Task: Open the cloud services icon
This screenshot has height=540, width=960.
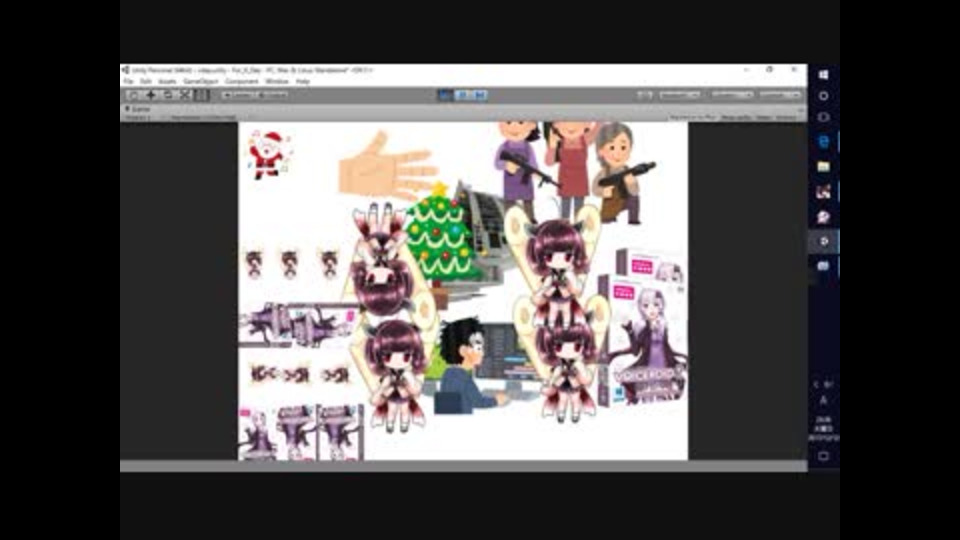Action: click(x=645, y=95)
